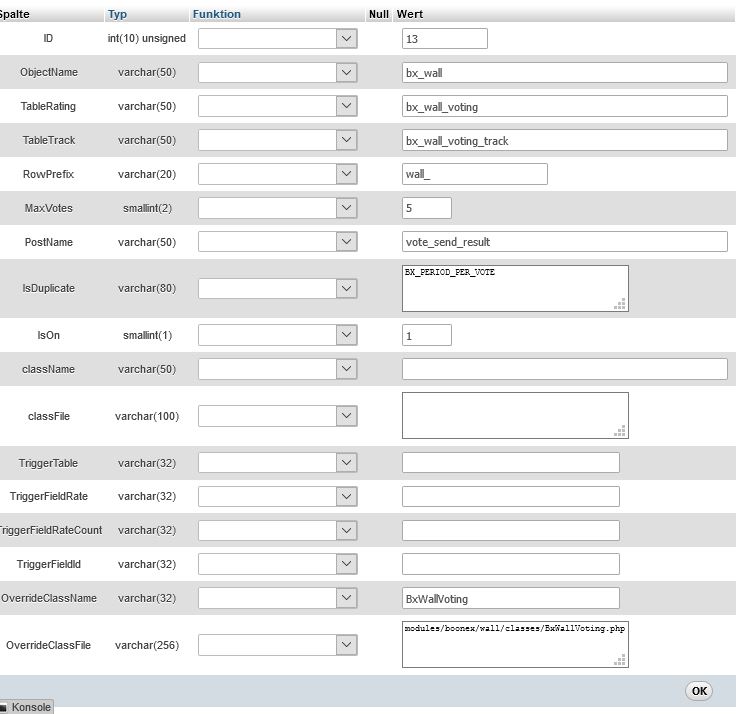Click the Konsole icon at bottom left
Screen dimensions: 756x714
coord(4,707)
